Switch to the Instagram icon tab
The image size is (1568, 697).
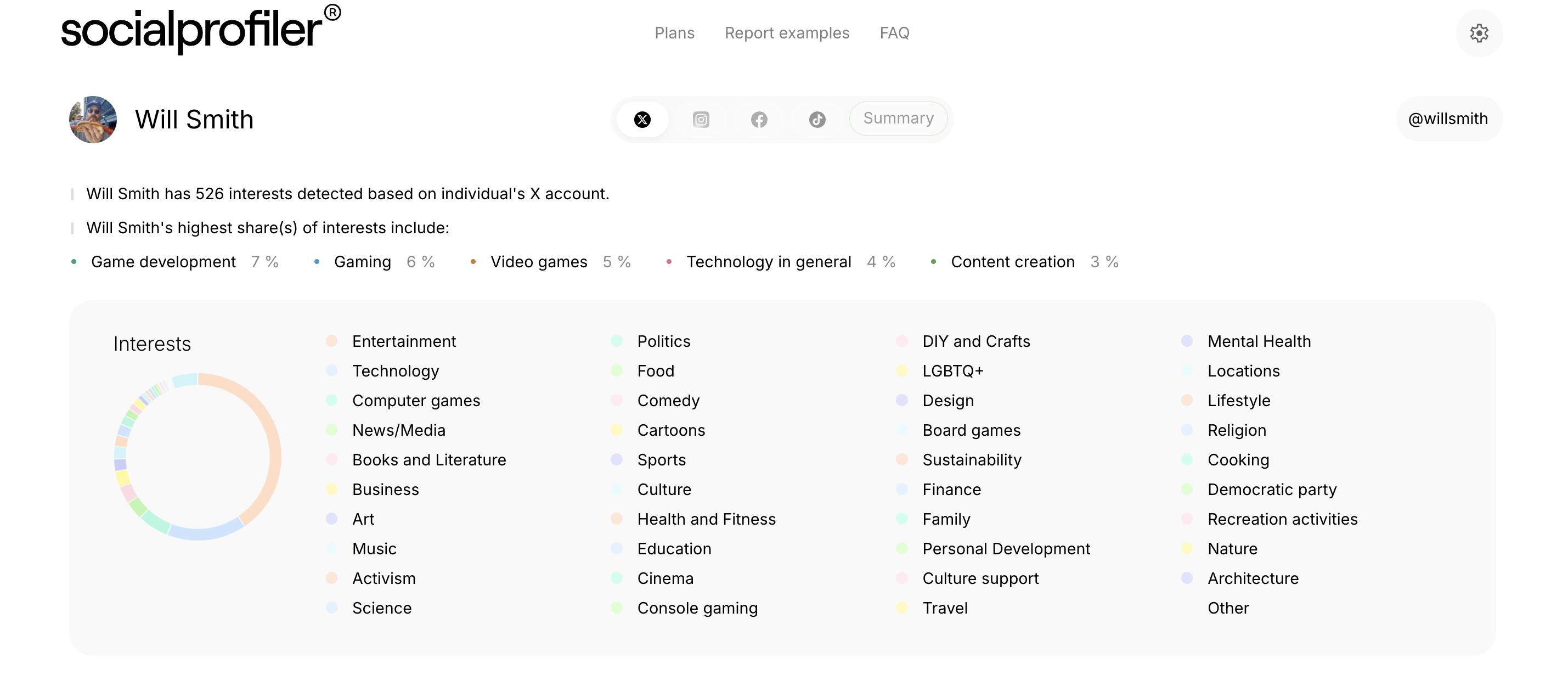point(701,119)
